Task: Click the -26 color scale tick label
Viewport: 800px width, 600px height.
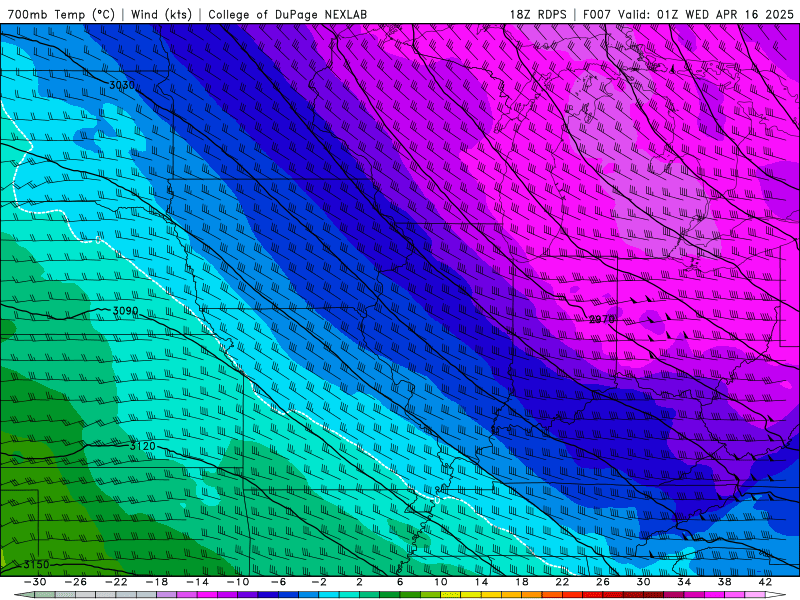Action: (76, 582)
